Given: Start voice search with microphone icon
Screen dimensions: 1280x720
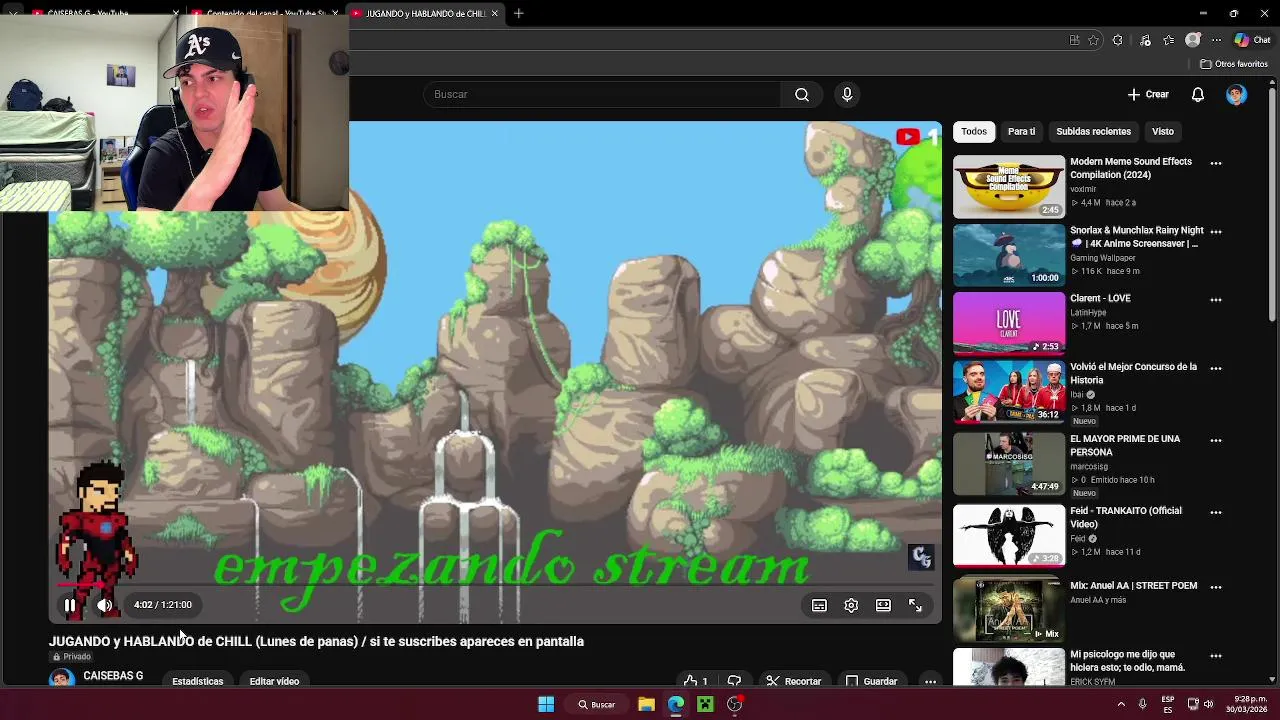Looking at the screenshot, I should [847, 94].
